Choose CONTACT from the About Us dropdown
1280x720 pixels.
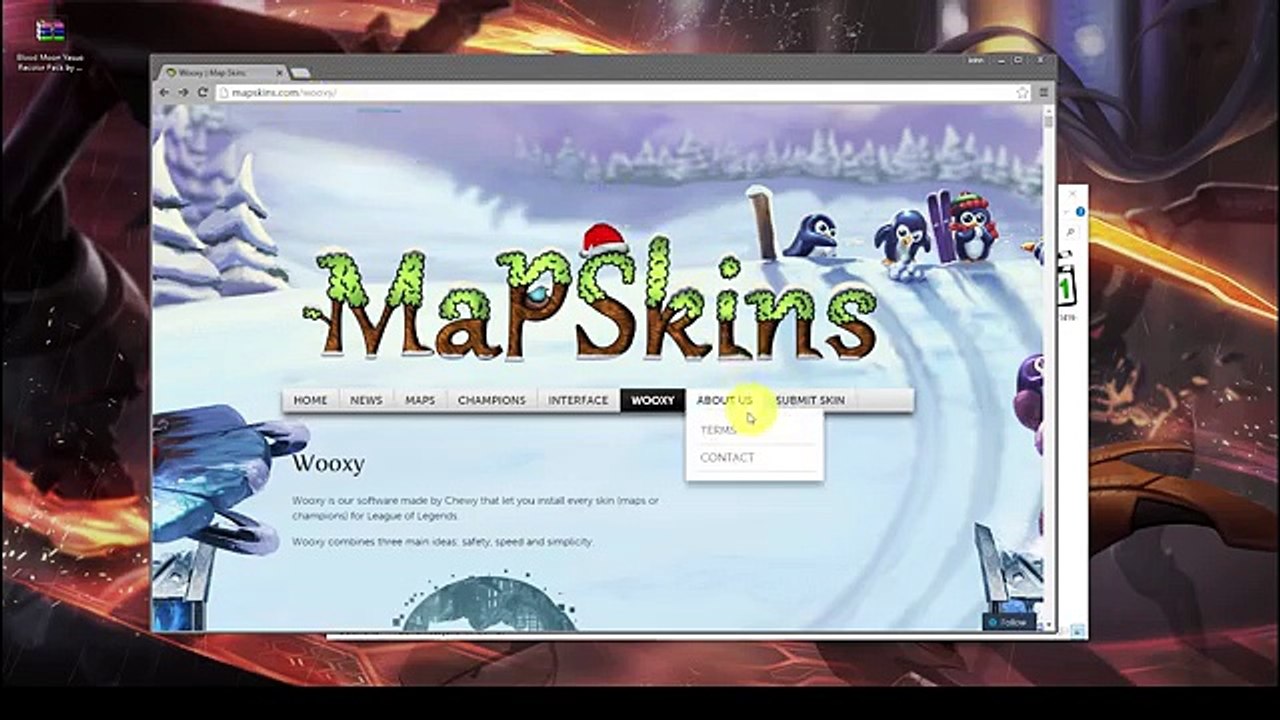click(x=727, y=457)
